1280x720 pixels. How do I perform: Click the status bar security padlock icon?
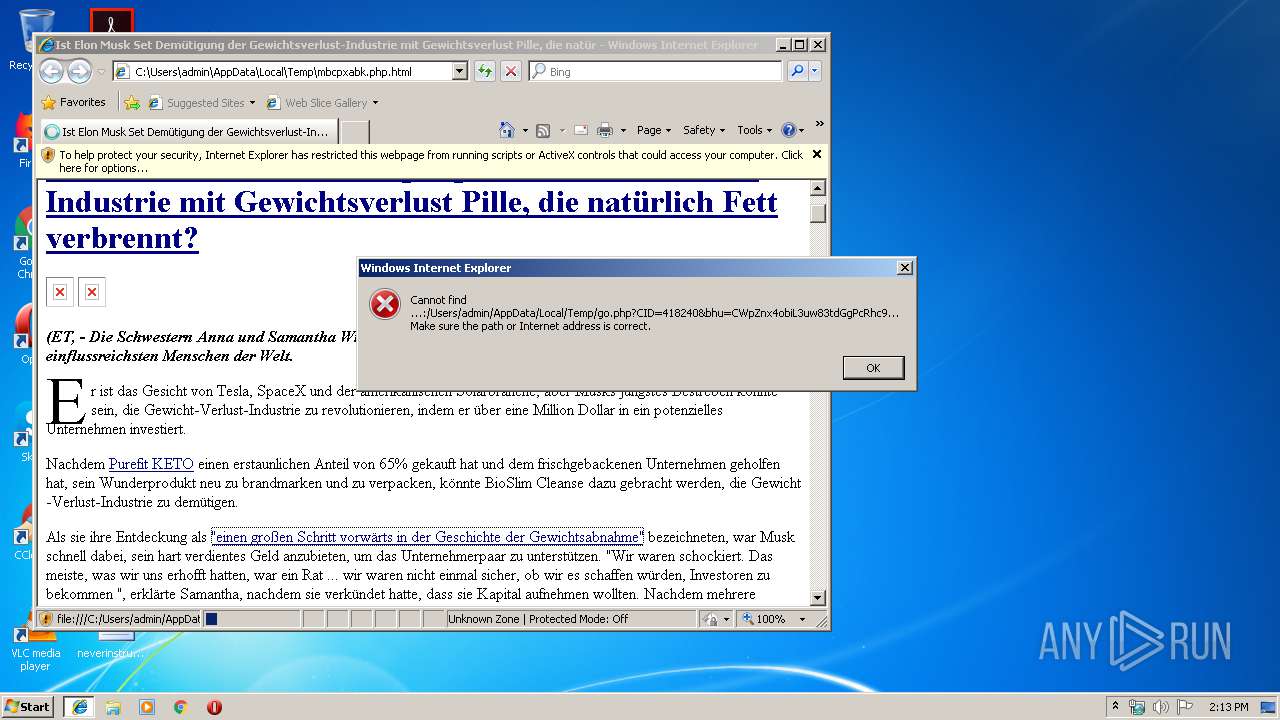tap(710, 619)
